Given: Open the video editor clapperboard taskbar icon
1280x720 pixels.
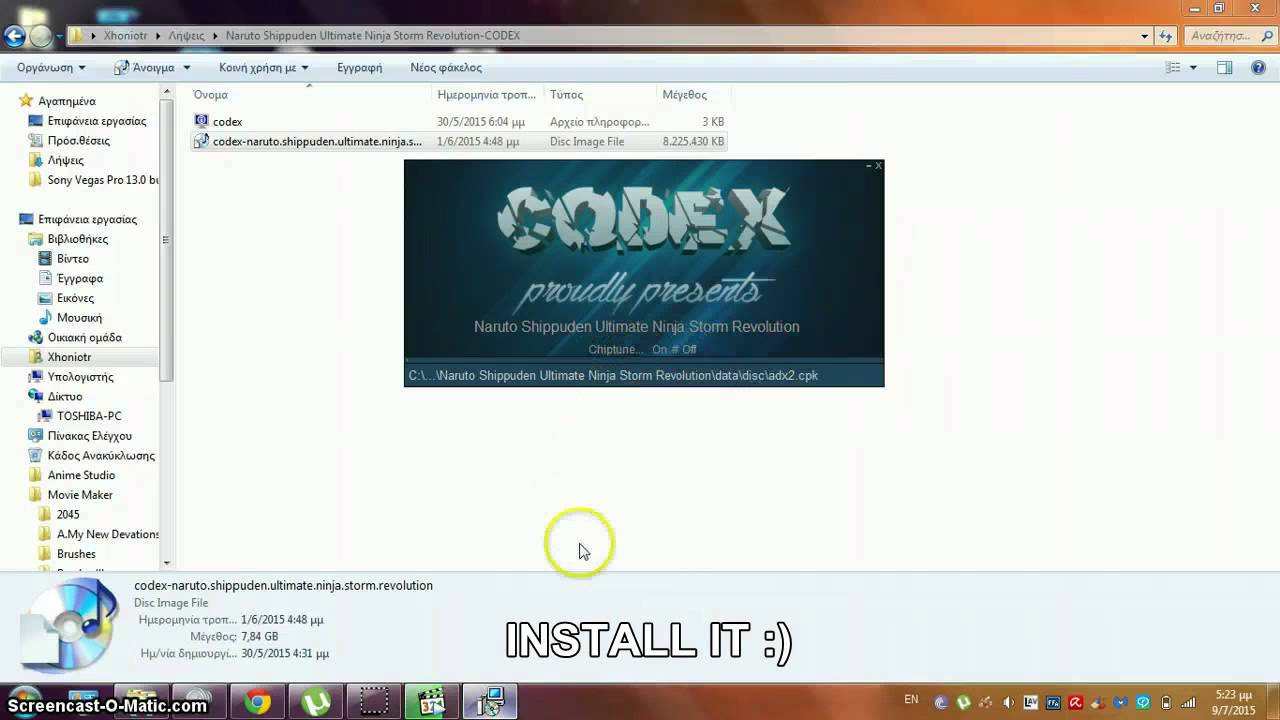Looking at the screenshot, I should point(432,702).
